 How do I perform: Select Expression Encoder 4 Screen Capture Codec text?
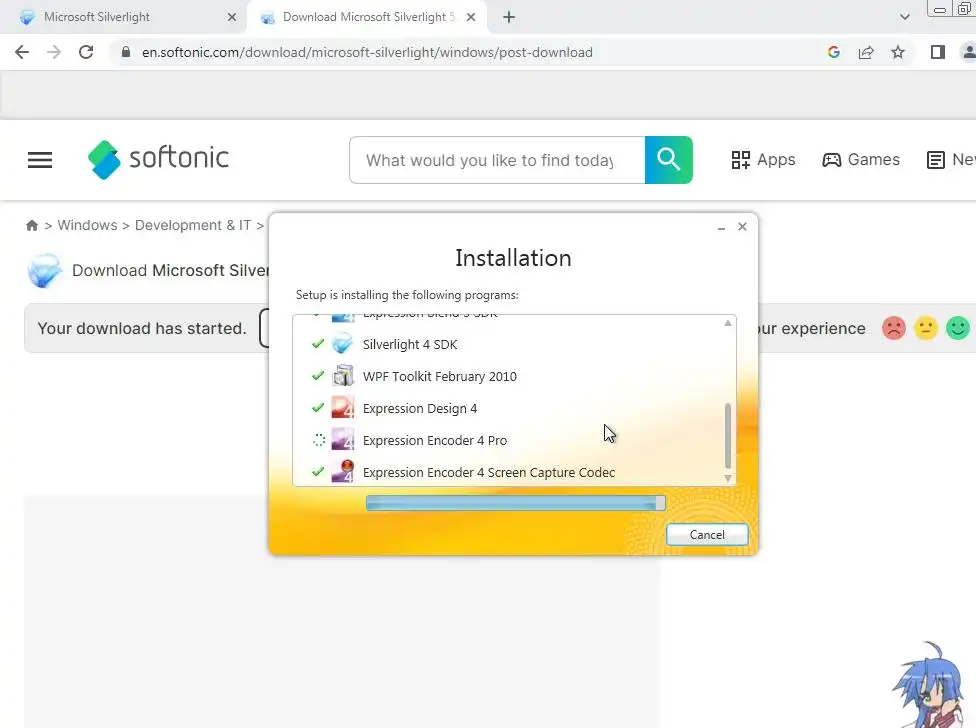point(489,472)
